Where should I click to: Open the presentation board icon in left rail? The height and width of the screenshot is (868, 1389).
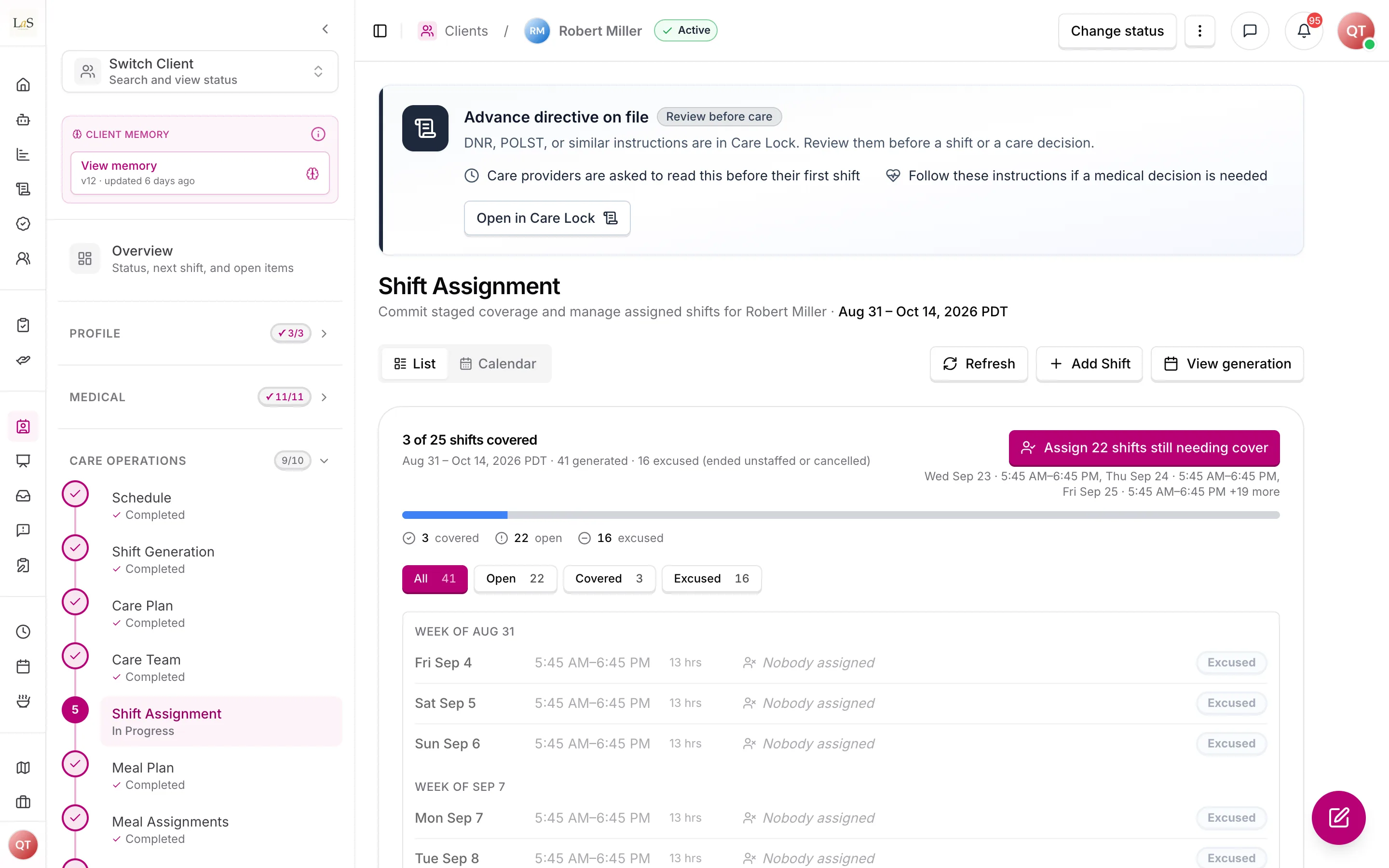pyautogui.click(x=23, y=461)
